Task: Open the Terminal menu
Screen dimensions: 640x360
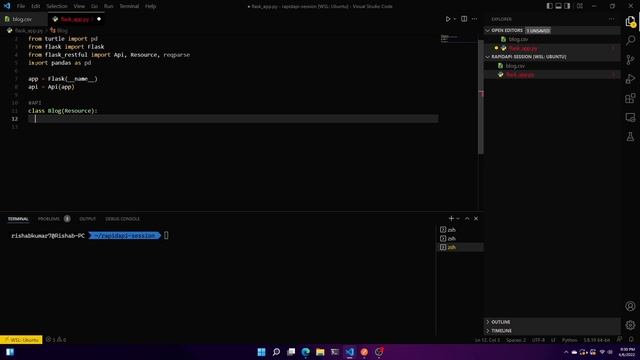Action: pyautogui.click(x=129, y=6)
